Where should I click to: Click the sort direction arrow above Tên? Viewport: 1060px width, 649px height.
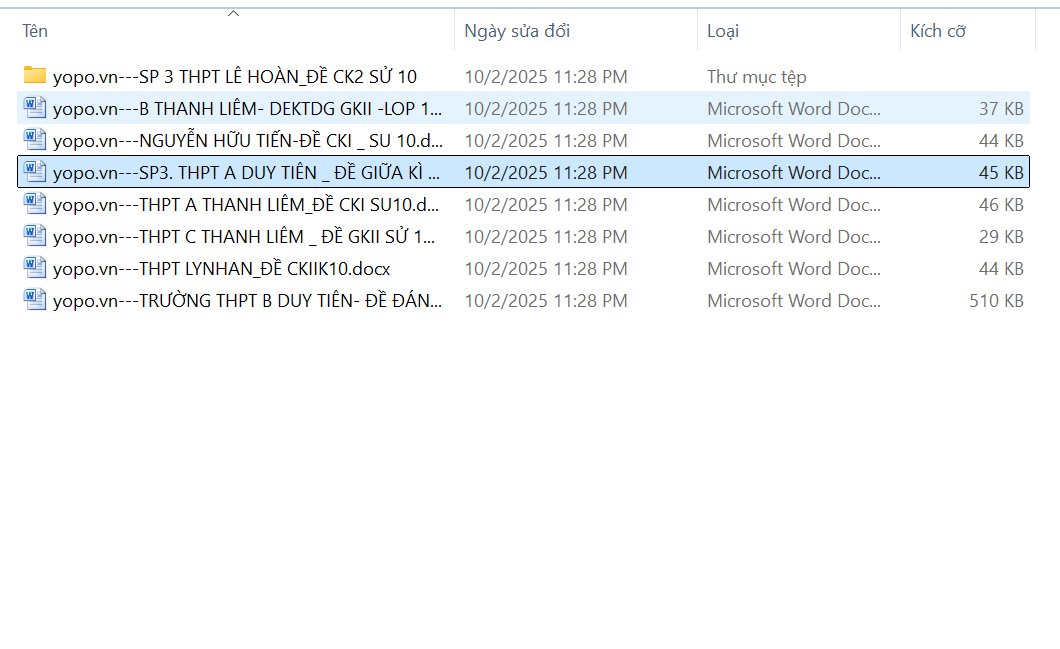(234, 14)
